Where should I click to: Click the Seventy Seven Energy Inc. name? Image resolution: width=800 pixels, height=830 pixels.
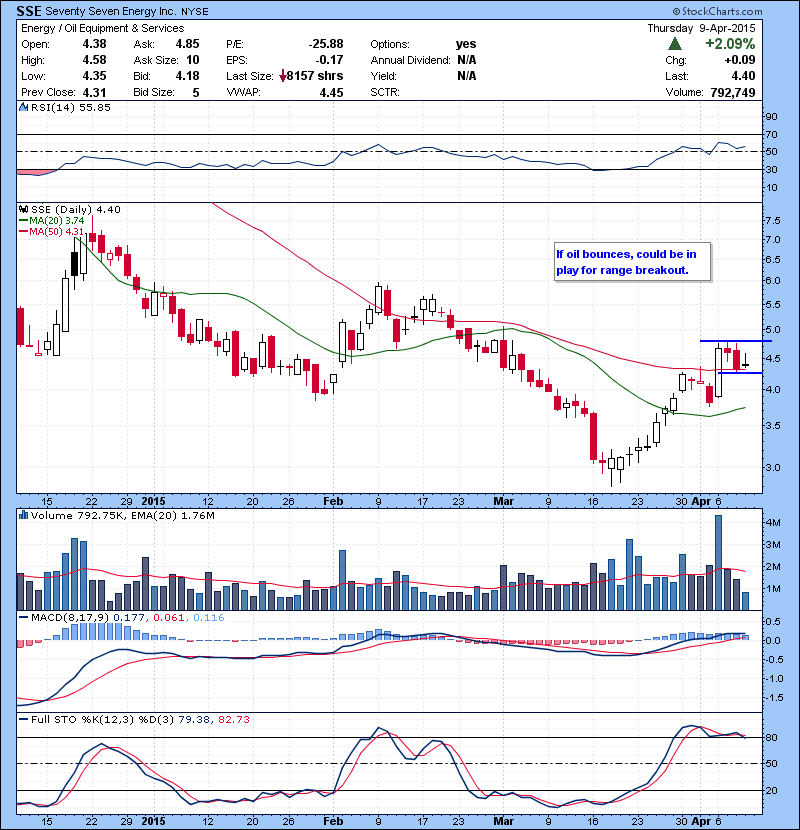(112, 11)
